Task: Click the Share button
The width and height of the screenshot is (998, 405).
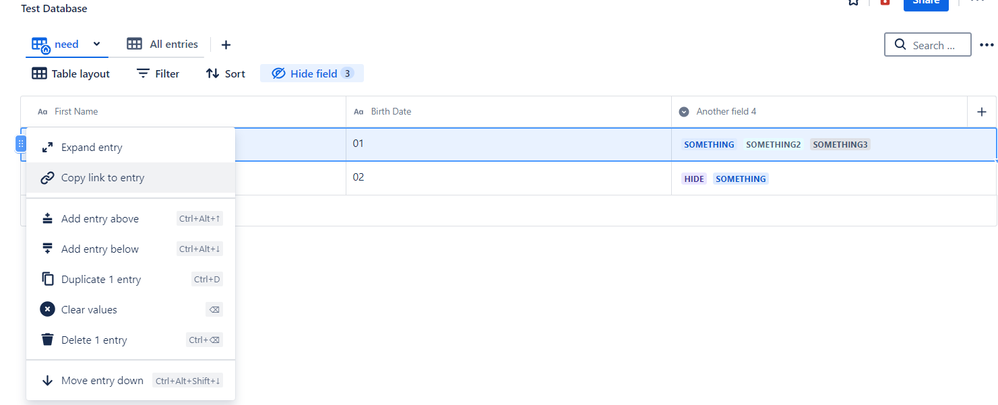Action: click(926, 3)
